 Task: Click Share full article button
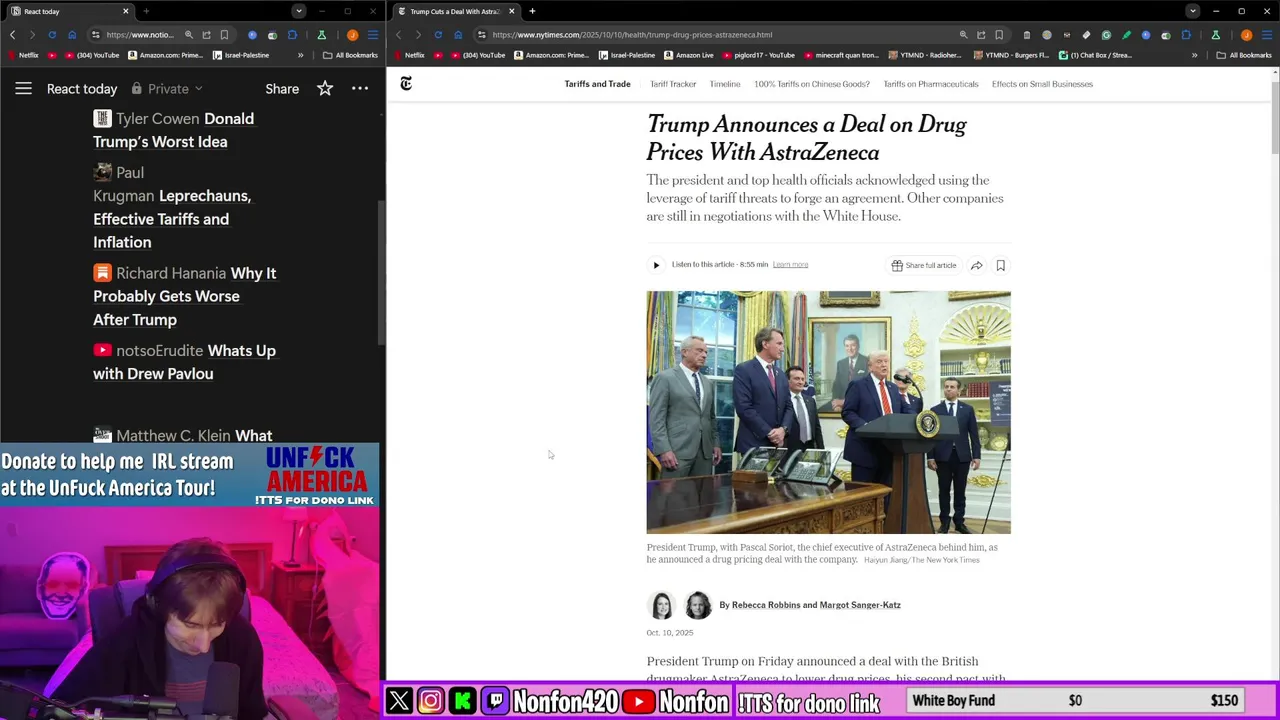(924, 265)
